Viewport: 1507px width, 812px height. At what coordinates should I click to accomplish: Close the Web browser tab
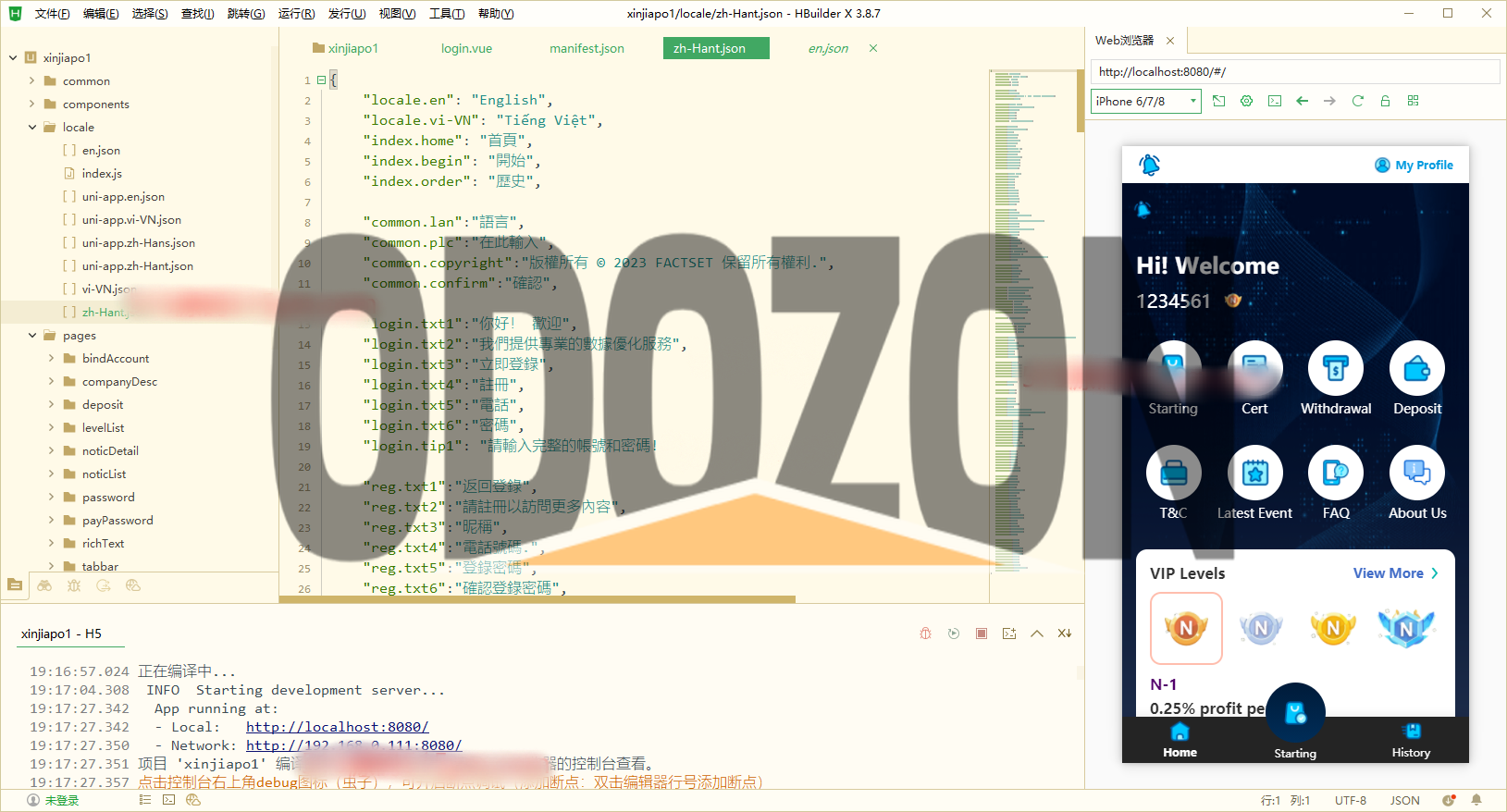coord(1170,41)
